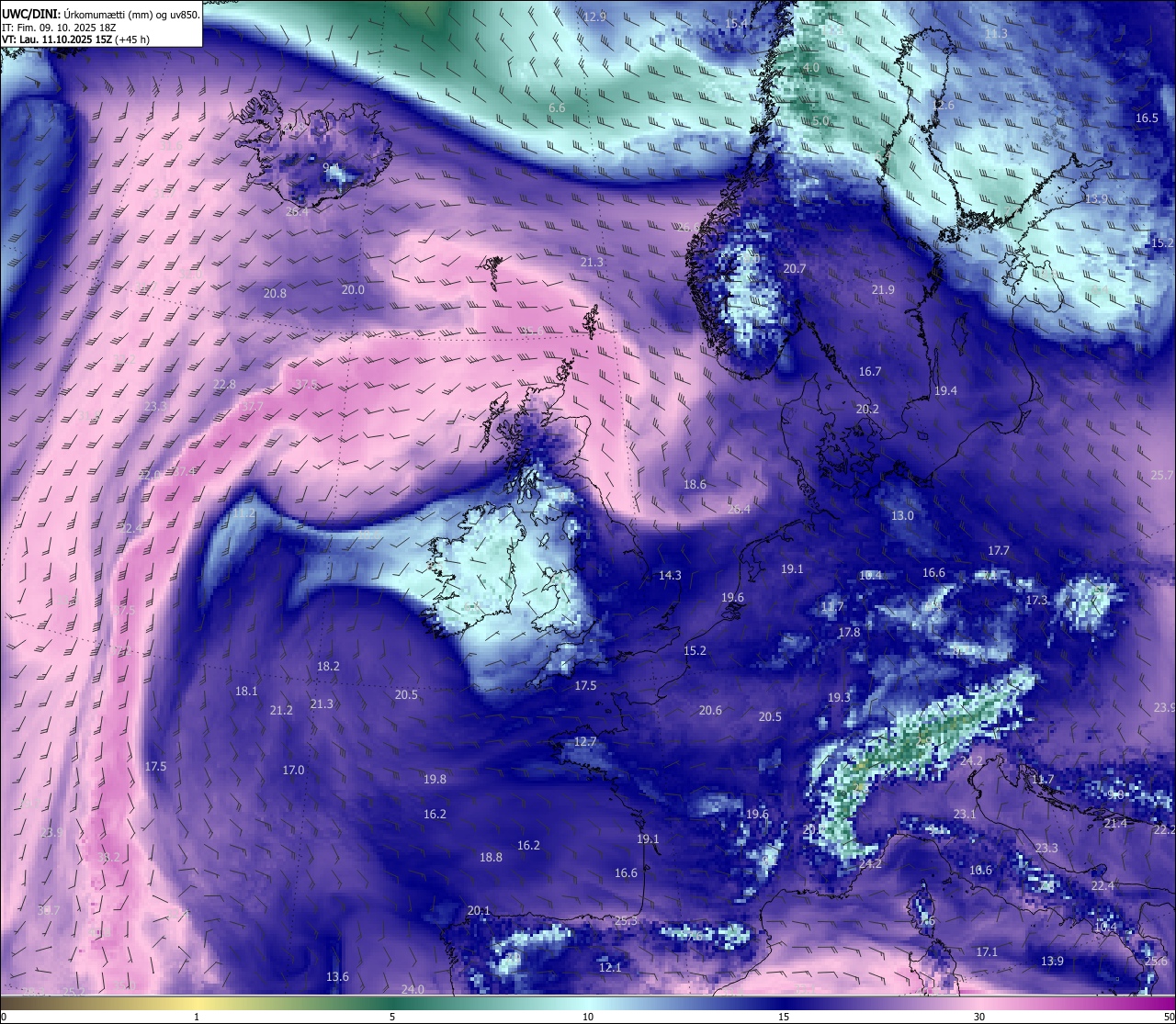Click the 17.1 value
1176x1024 pixels.
pyautogui.click(x=987, y=952)
